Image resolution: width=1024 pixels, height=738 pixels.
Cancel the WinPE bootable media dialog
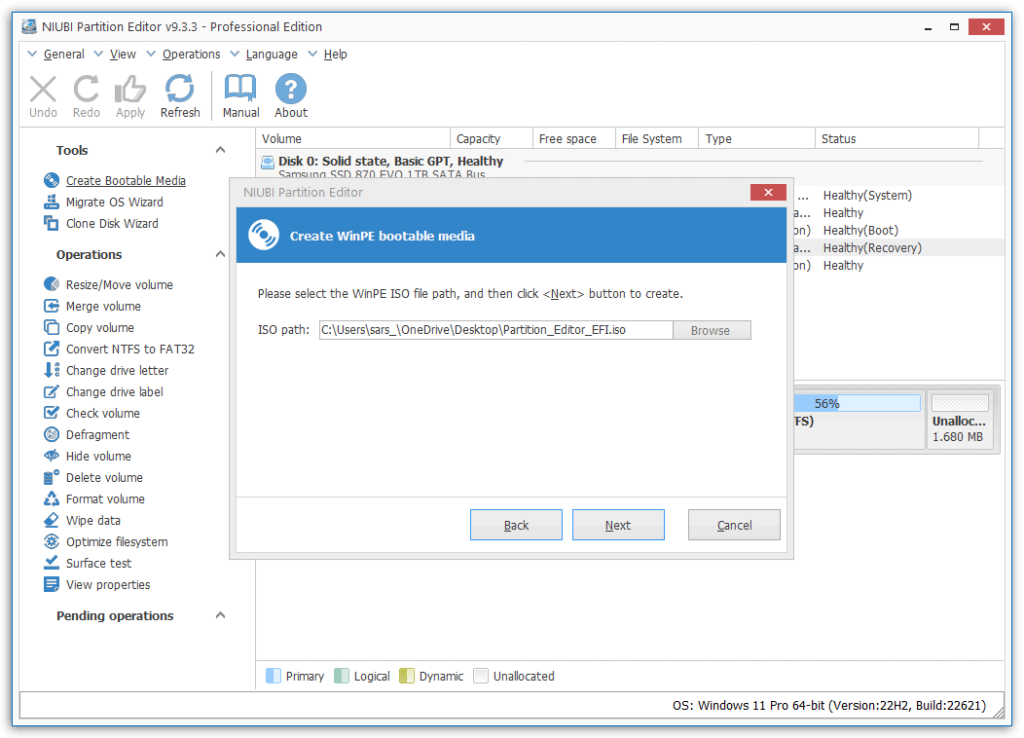click(734, 525)
